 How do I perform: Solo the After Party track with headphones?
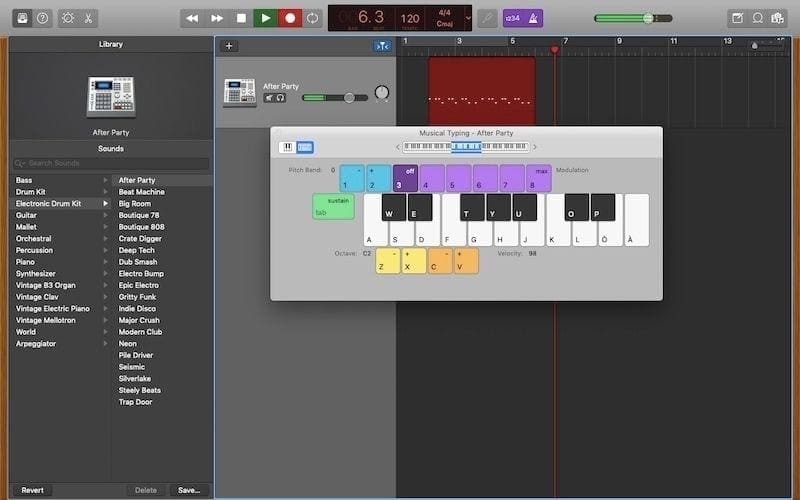click(x=280, y=97)
